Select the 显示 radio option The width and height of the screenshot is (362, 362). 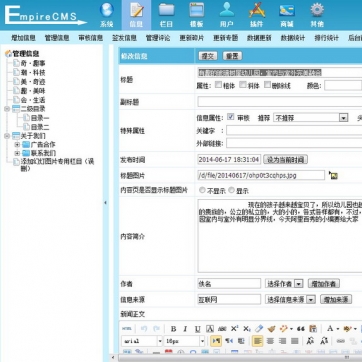click(231, 190)
